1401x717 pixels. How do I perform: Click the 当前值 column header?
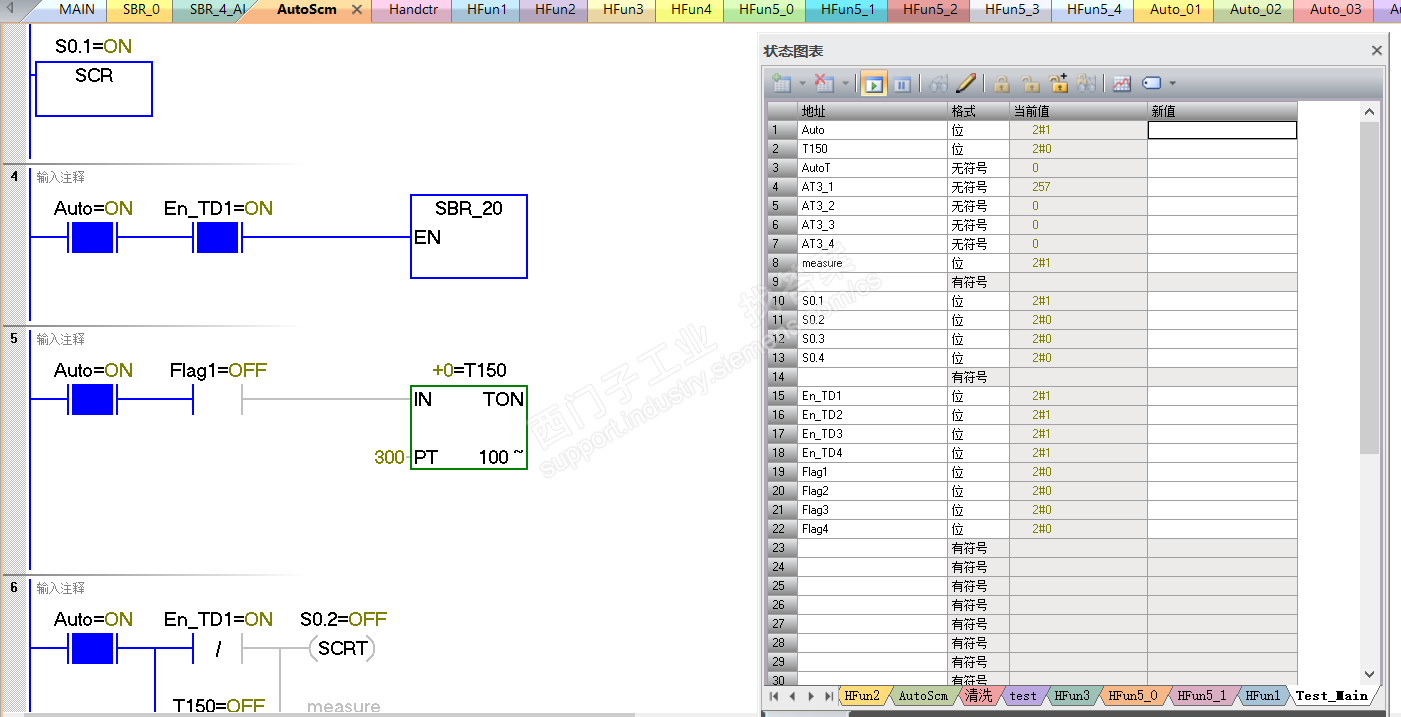click(x=1078, y=111)
